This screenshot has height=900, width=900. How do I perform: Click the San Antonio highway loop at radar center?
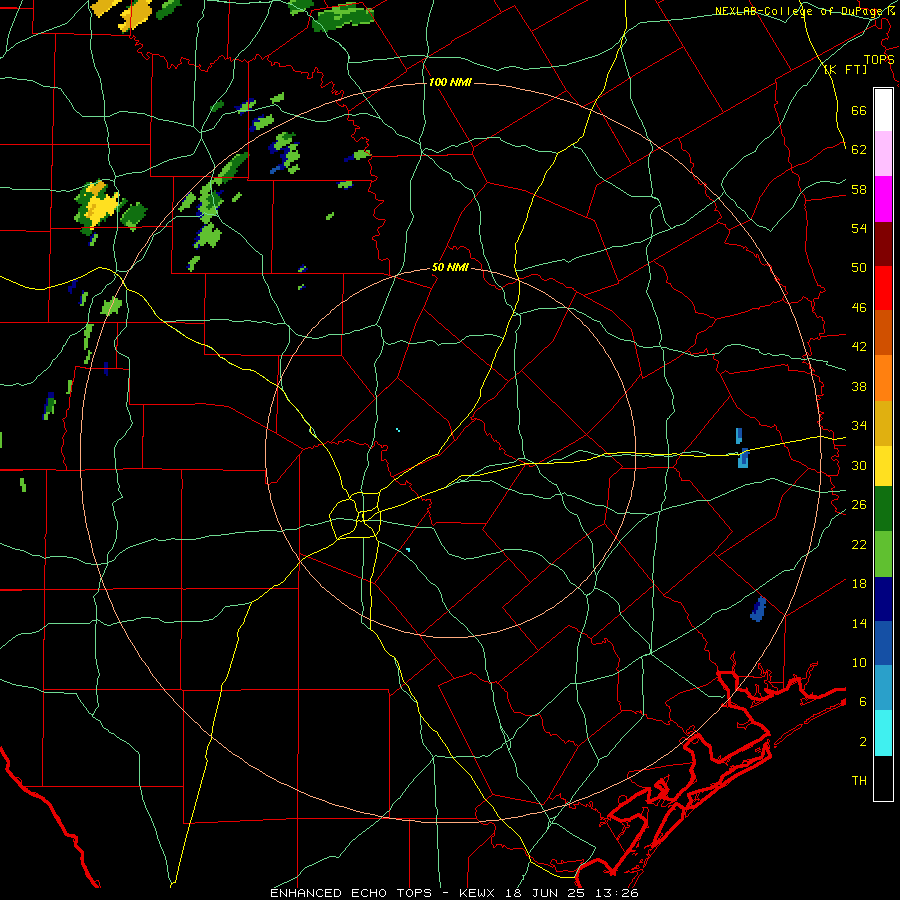356,517
